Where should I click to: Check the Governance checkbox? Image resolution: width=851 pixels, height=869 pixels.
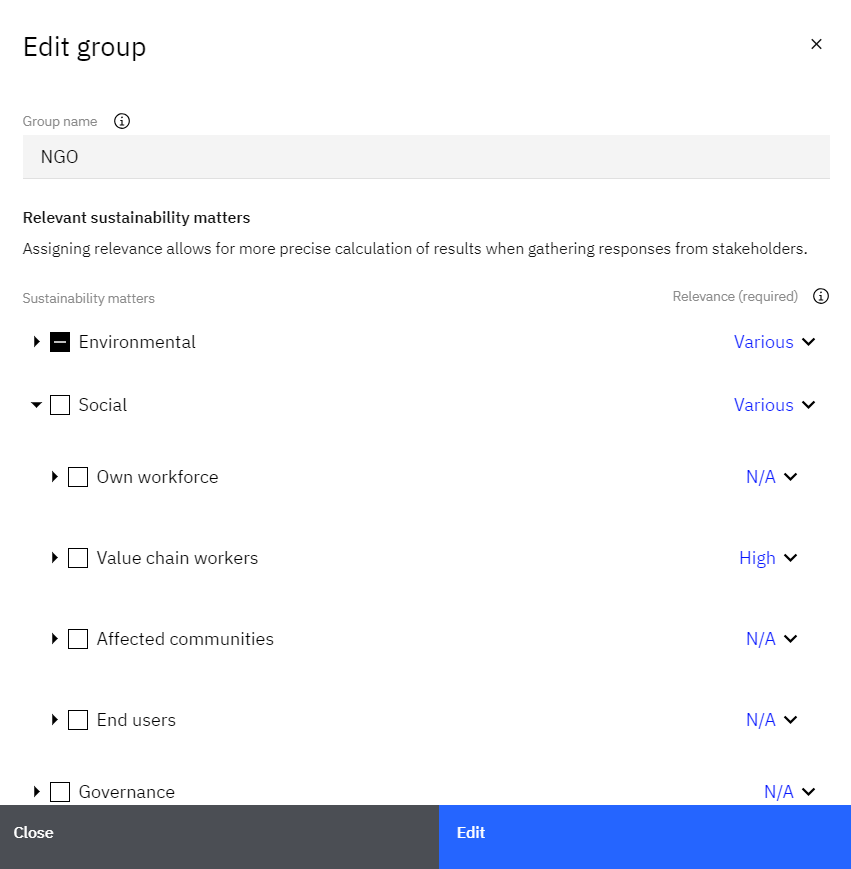[x=60, y=792]
